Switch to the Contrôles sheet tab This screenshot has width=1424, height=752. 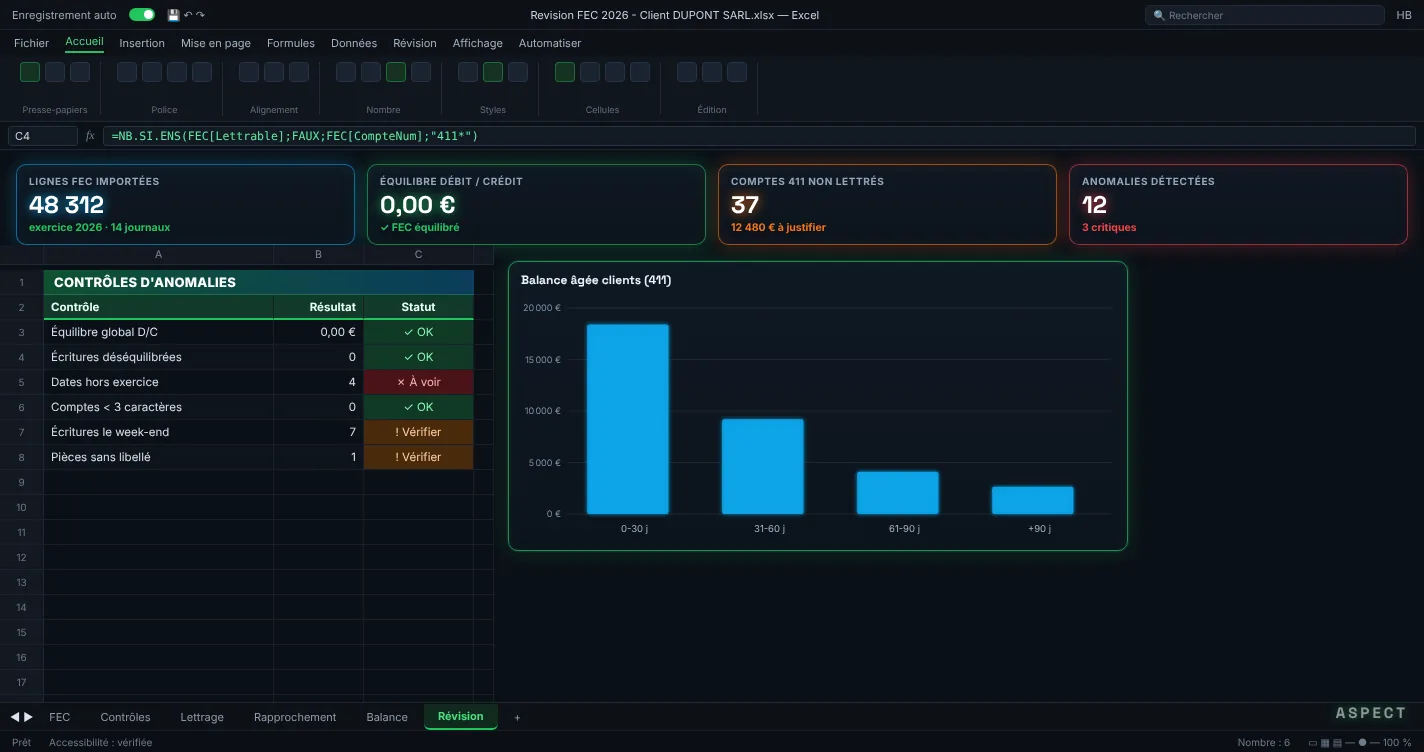click(x=126, y=717)
